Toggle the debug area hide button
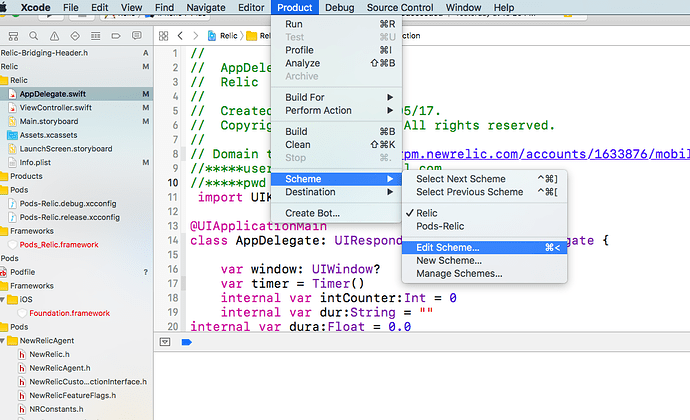690x420 pixels. [165, 342]
